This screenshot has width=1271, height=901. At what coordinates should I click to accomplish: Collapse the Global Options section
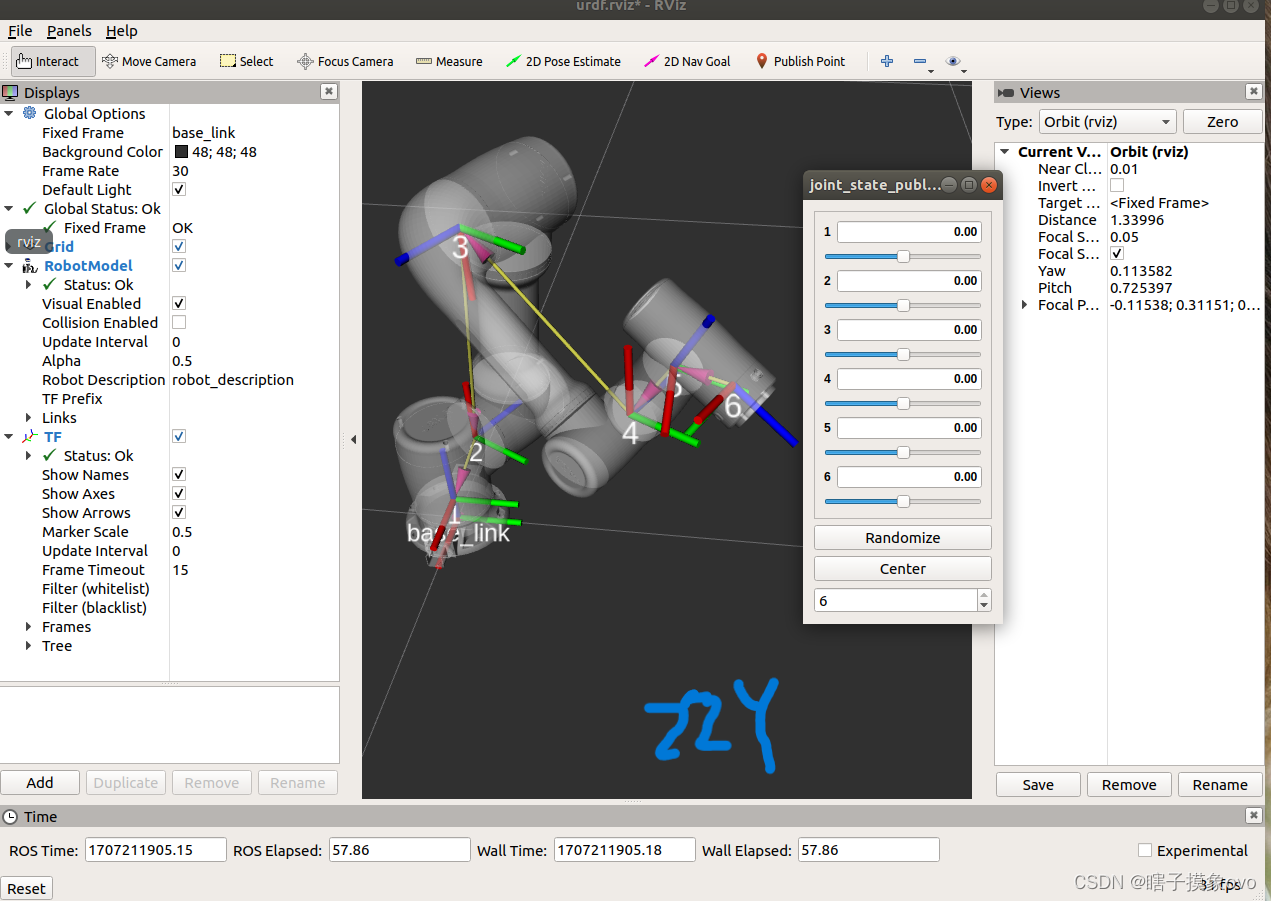tap(9, 113)
